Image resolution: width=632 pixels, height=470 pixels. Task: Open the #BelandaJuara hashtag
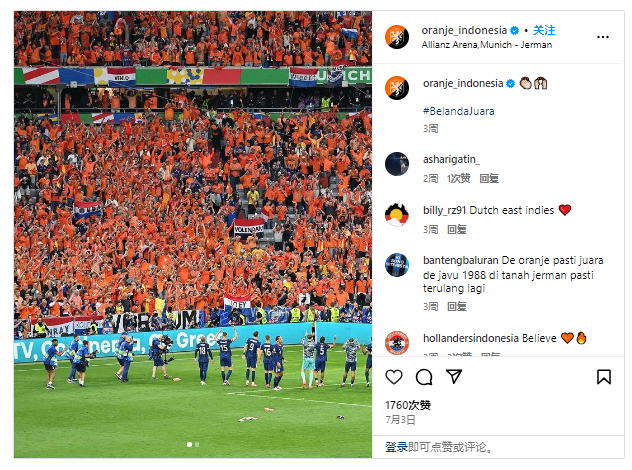(459, 111)
